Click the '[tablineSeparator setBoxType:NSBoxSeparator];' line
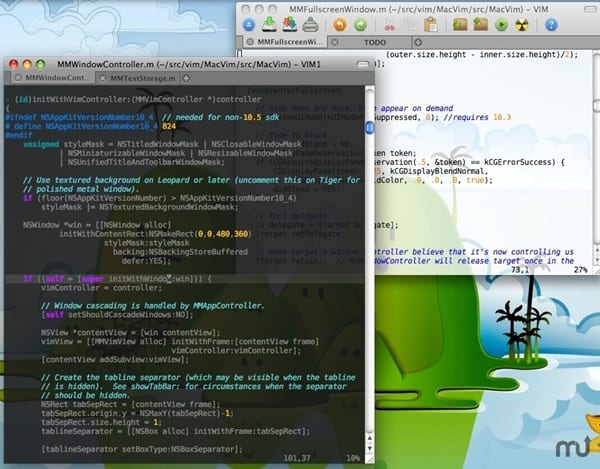Screen dimensions: 600x469 [x=142, y=449]
